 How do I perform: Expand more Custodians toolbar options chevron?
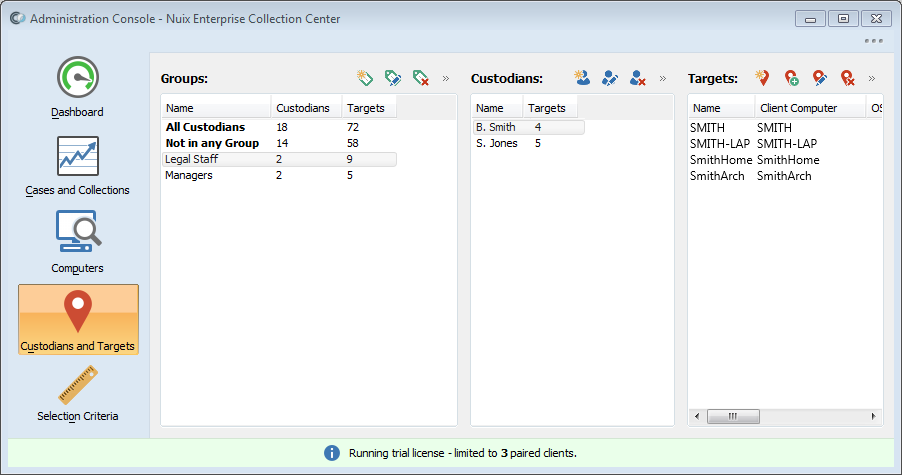coord(663,78)
